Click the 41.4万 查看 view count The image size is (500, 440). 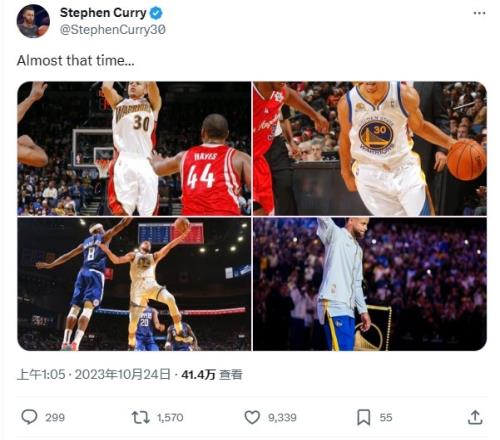(212, 375)
